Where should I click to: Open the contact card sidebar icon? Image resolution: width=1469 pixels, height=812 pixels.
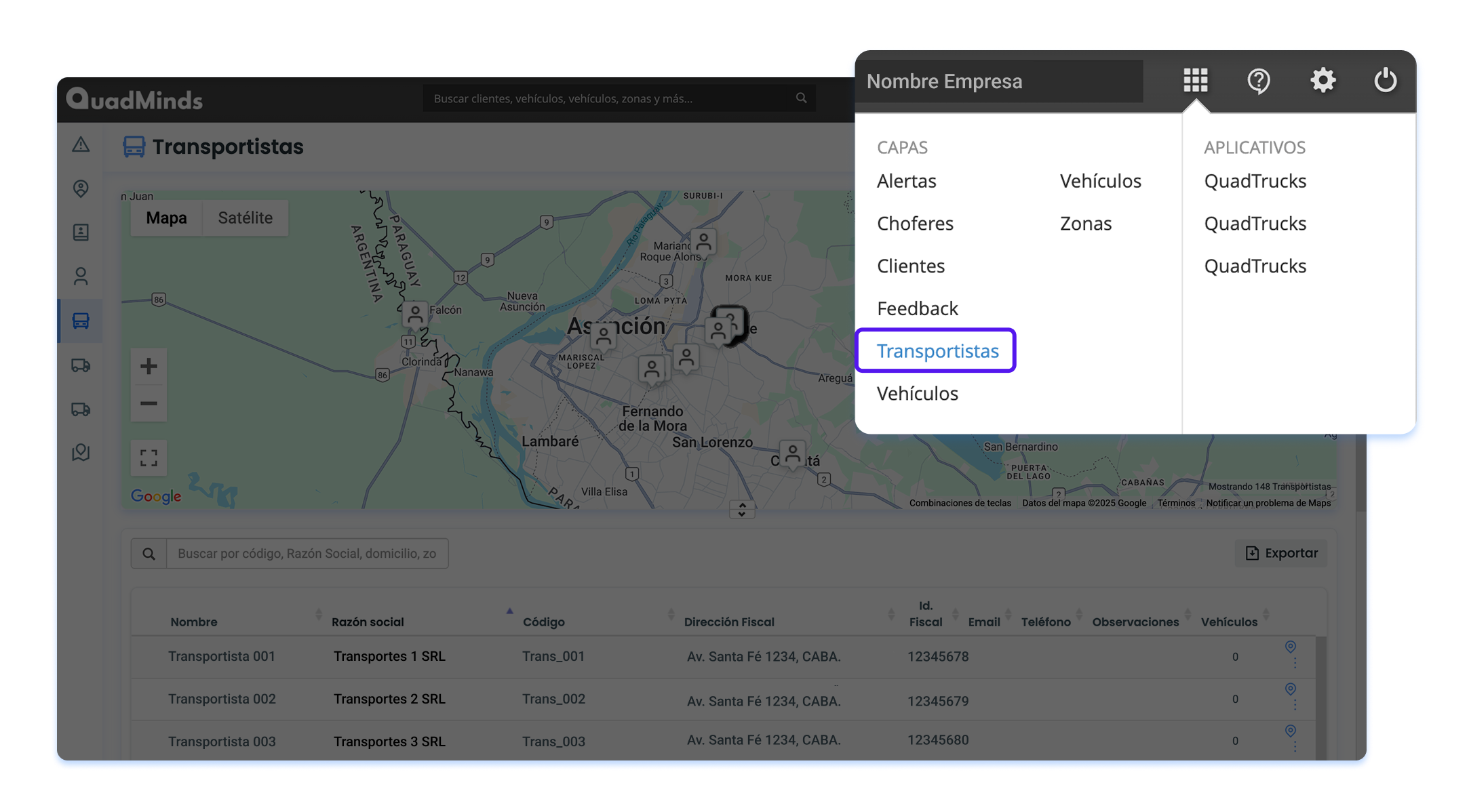(81, 232)
